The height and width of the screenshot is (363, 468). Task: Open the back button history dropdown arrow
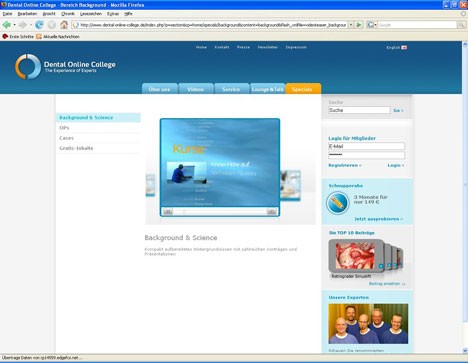[x=14, y=25]
